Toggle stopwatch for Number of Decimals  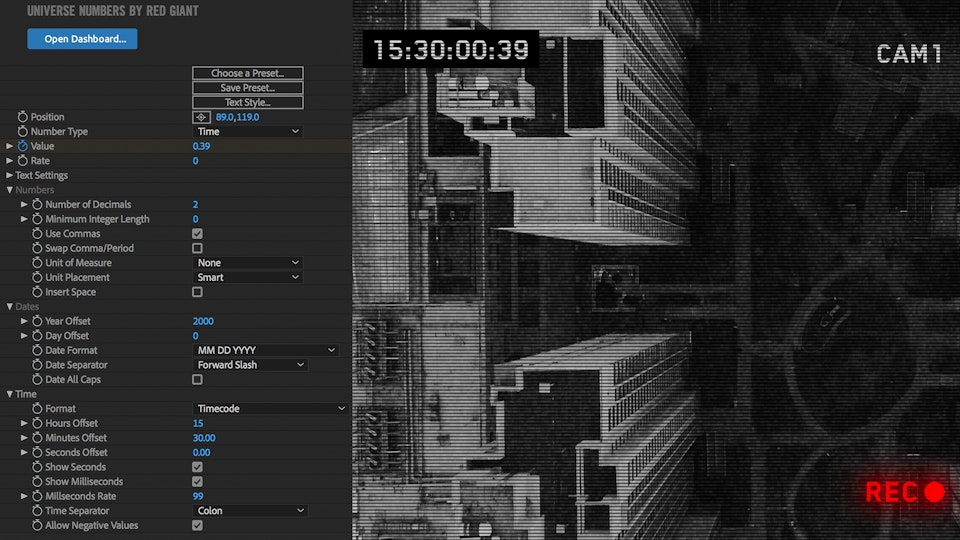[37, 205]
